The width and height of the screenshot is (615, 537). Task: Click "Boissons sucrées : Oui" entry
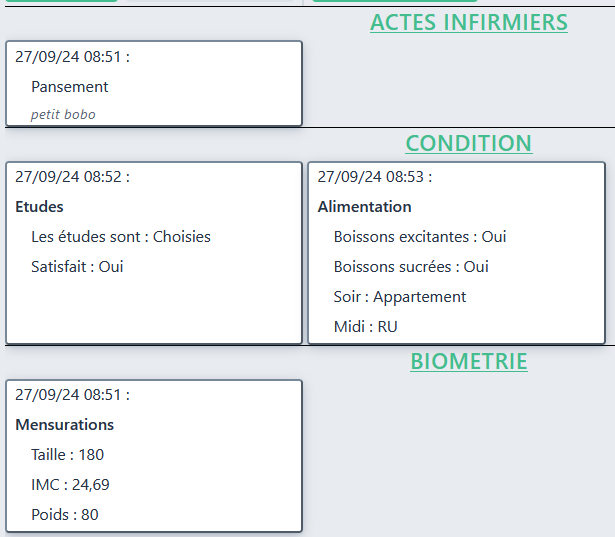[x=411, y=267]
